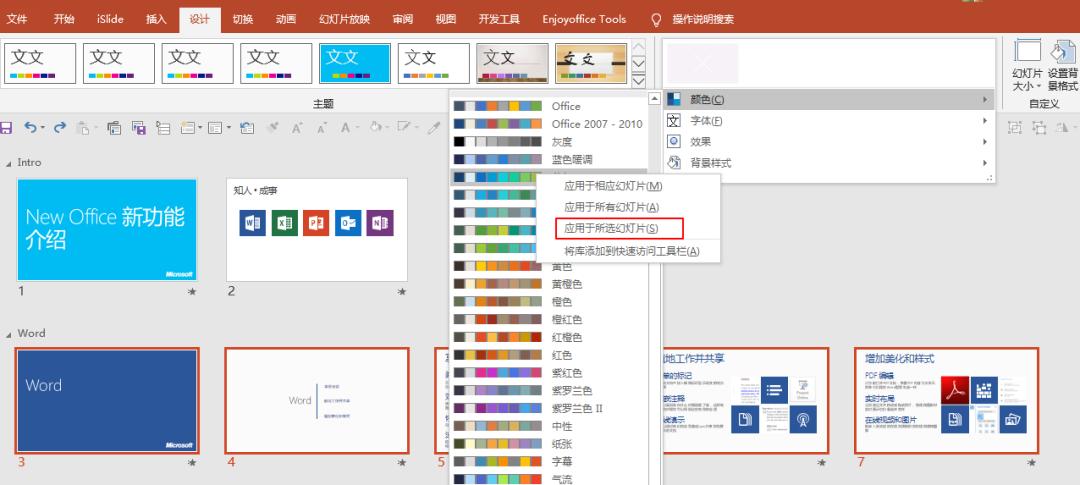This screenshot has width=1080, height=485.
Task: Select slide 3 blue Word thumbnail
Action: coord(107,401)
